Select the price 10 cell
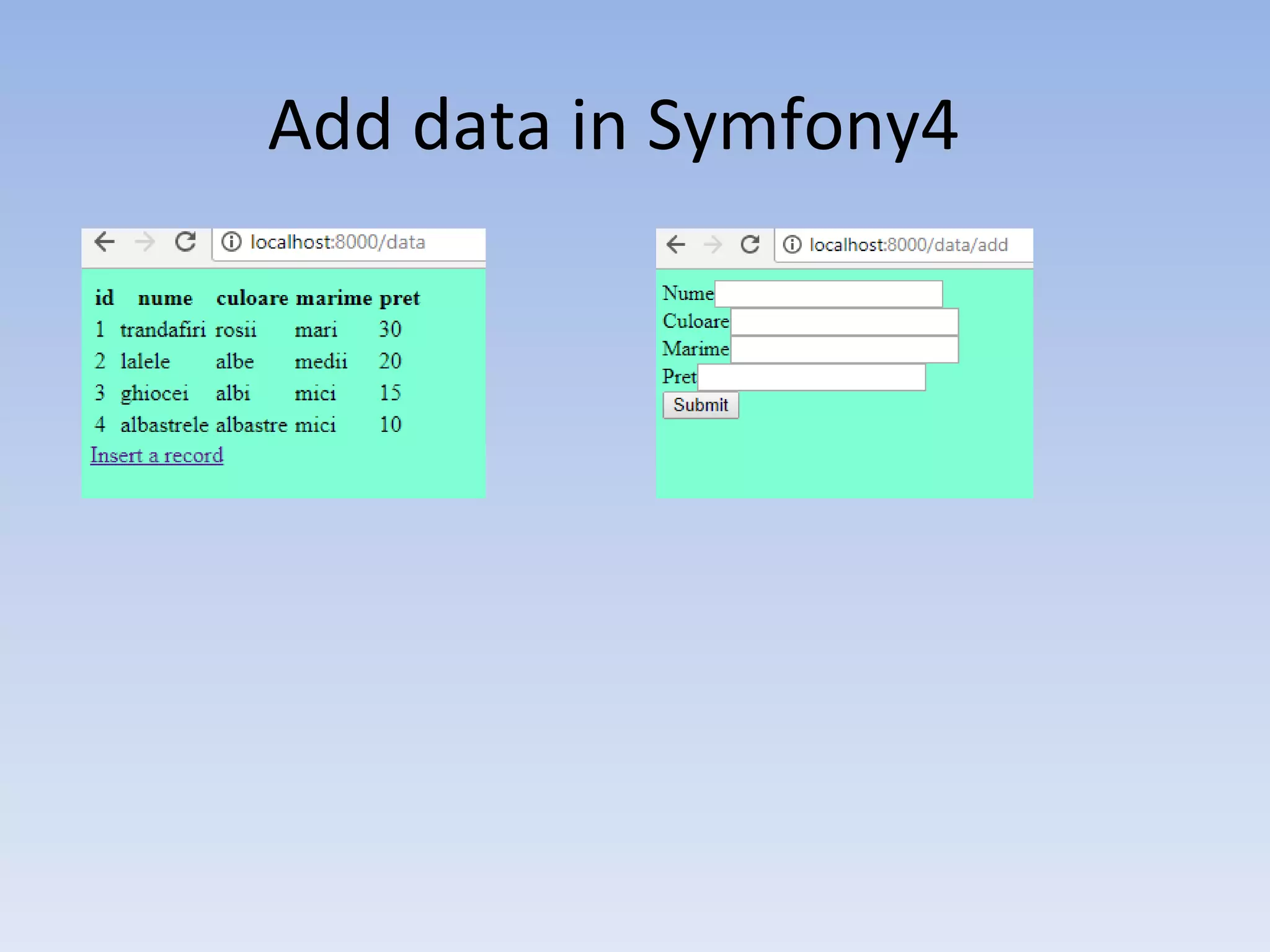Viewport: 1270px width, 952px height. tap(390, 425)
